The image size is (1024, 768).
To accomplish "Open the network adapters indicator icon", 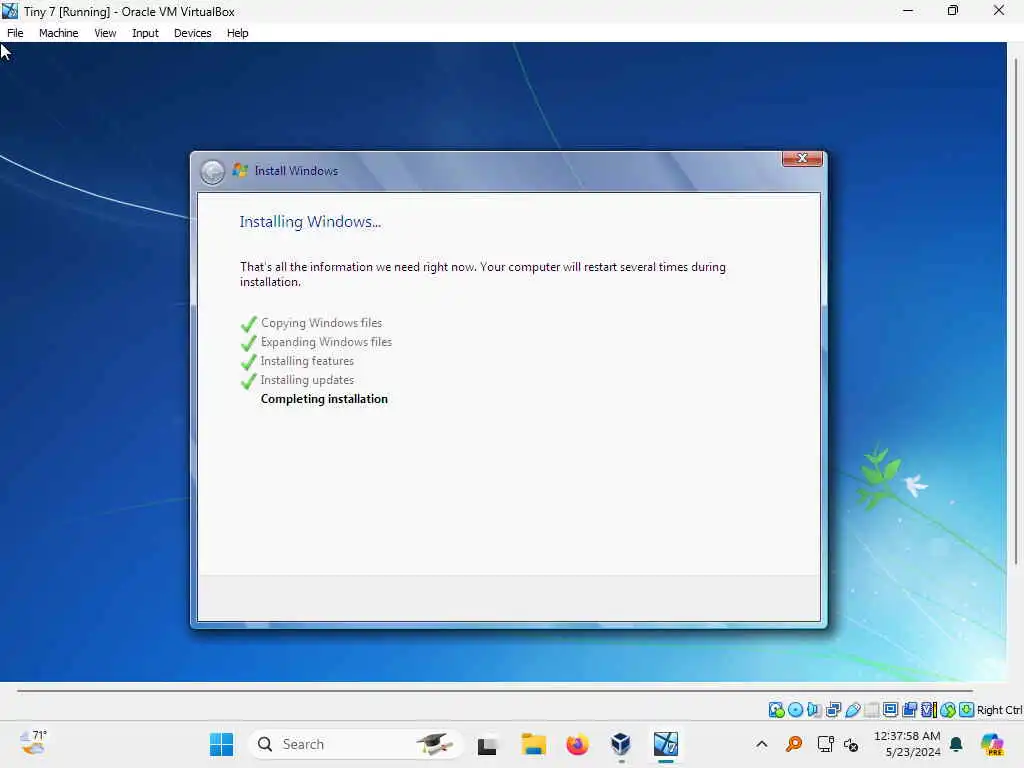I will click(833, 710).
